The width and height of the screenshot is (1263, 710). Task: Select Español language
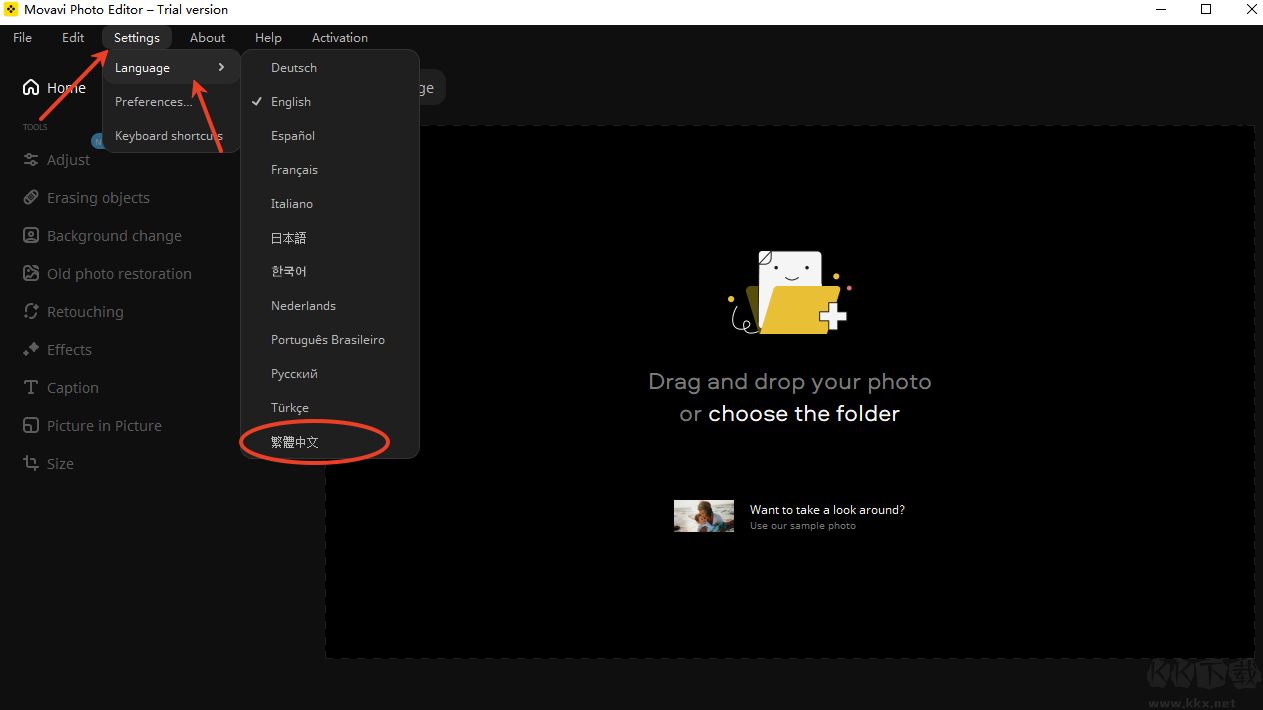click(330, 136)
